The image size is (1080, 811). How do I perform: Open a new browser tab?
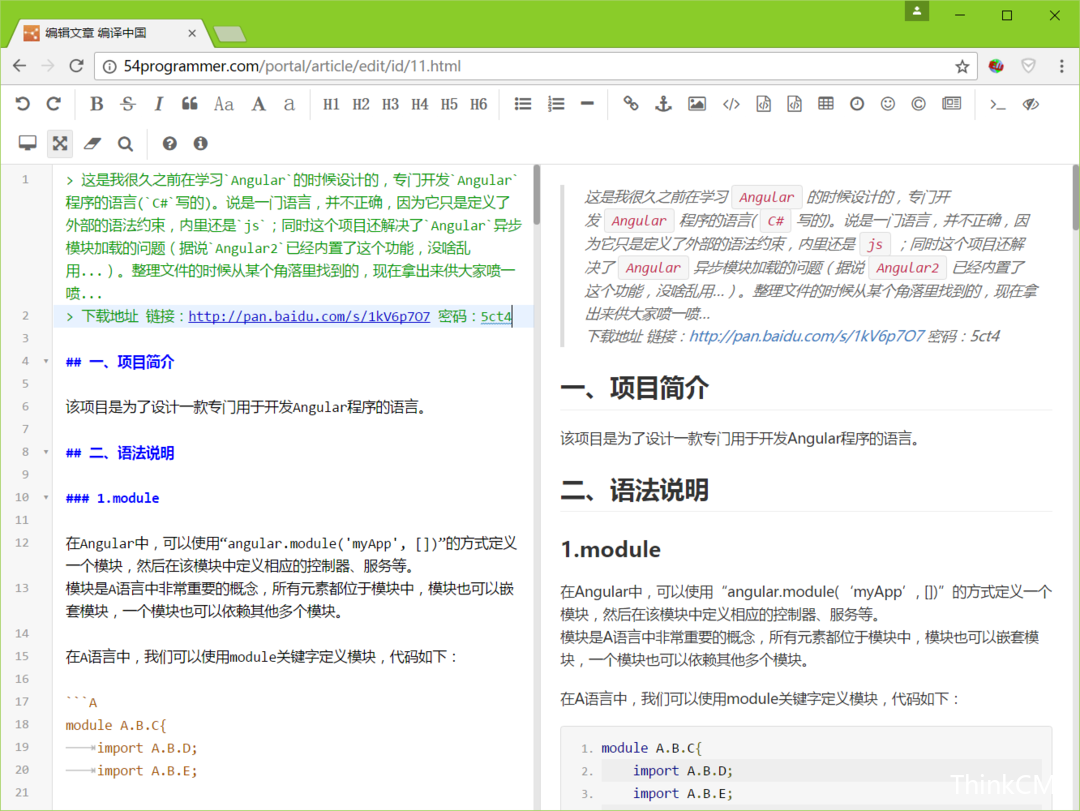229,33
